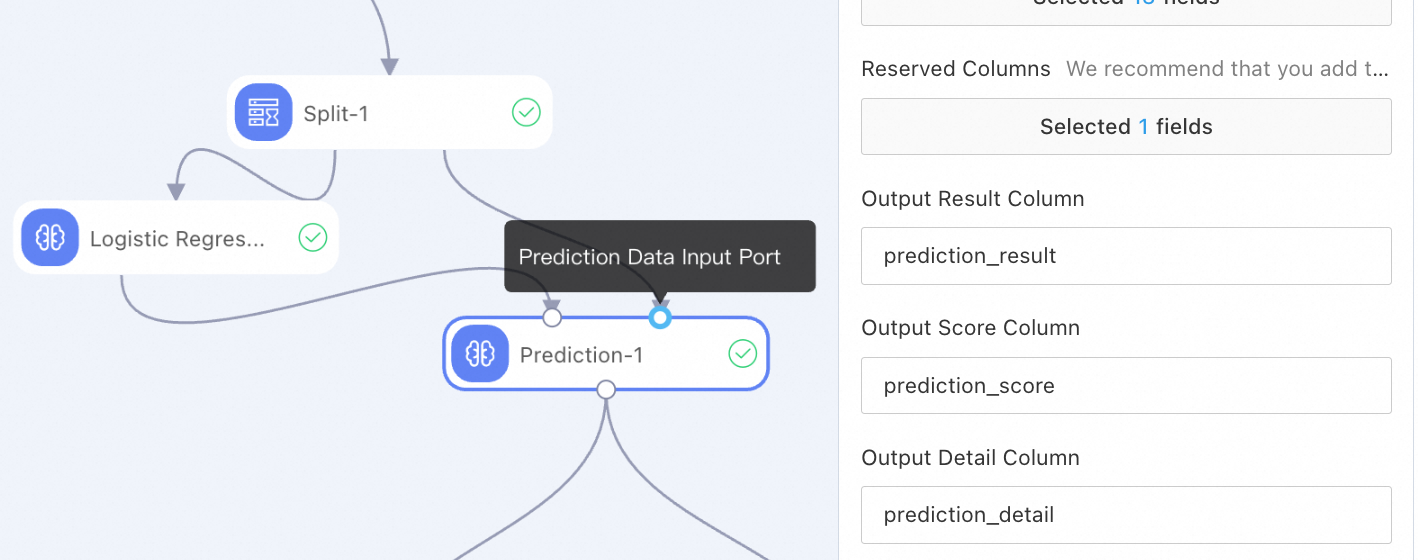Click the Prediction Data Input Port tooltip
This screenshot has height=560, width=1418.
pyautogui.click(x=650, y=257)
